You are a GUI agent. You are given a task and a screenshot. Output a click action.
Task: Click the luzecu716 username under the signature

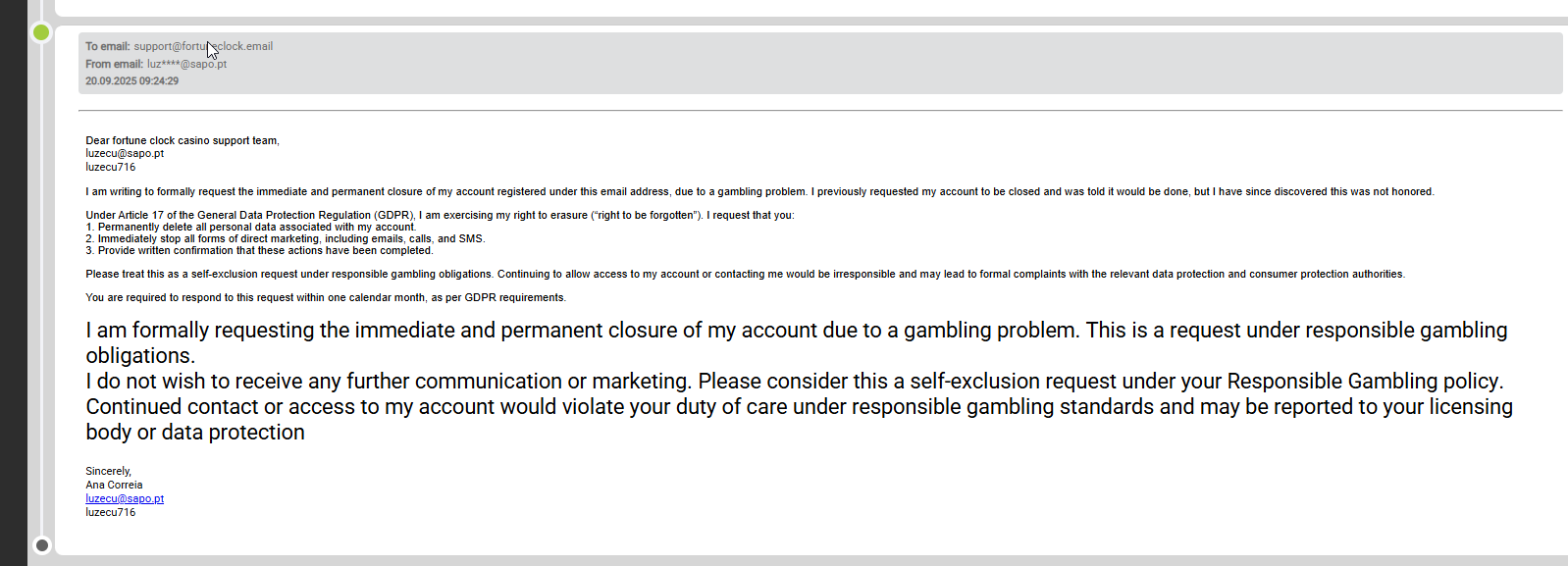(110, 512)
